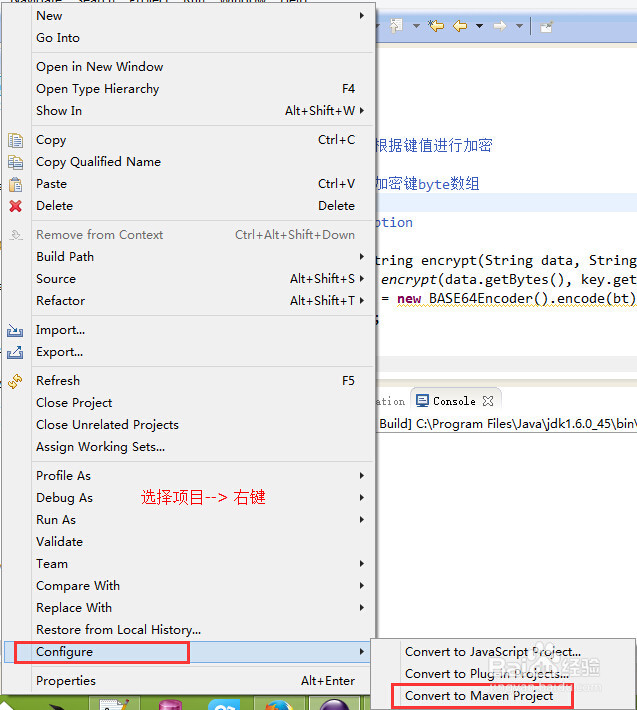Click the Back yellow arrow in toolbar
The height and width of the screenshot is (710, 637).
pyautogui.click(x=460, y=26)
